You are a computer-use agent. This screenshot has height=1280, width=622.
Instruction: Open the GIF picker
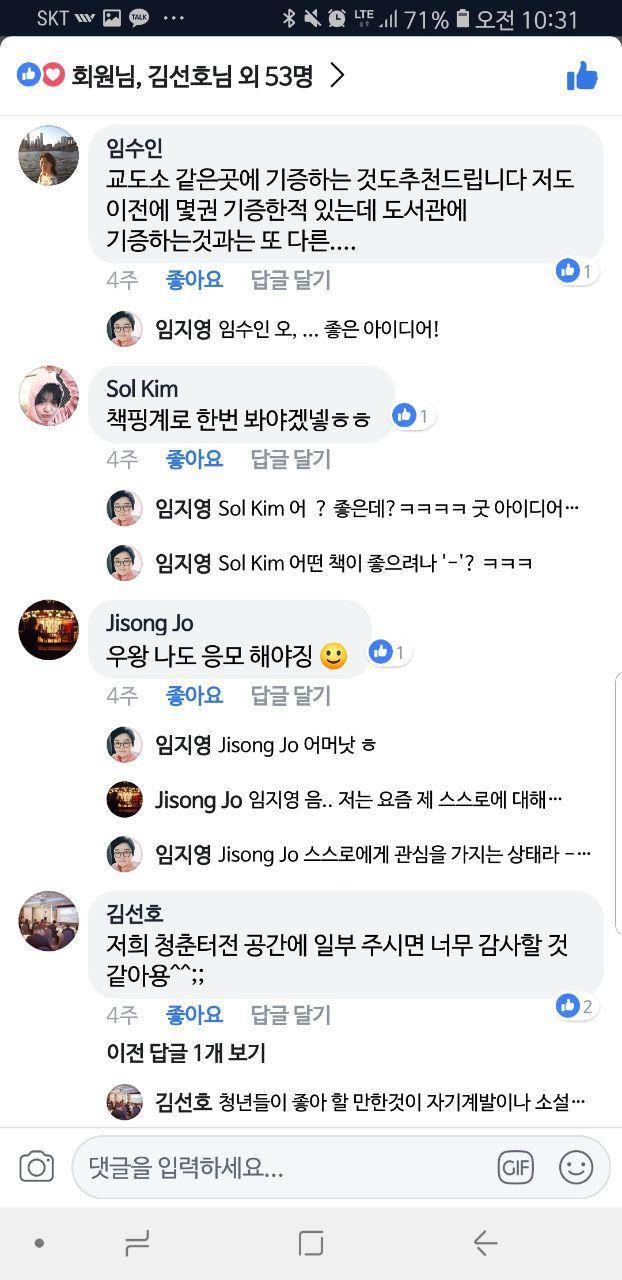(515, 1166)
